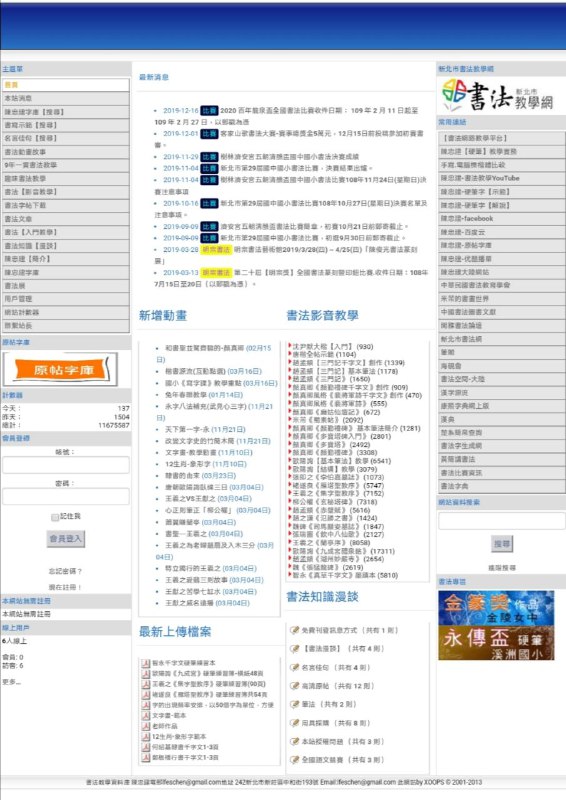This screenshot has height=800, width=566.
Task: Open 中華民國書法教育學會 link
Action: (x=502, y=285)
